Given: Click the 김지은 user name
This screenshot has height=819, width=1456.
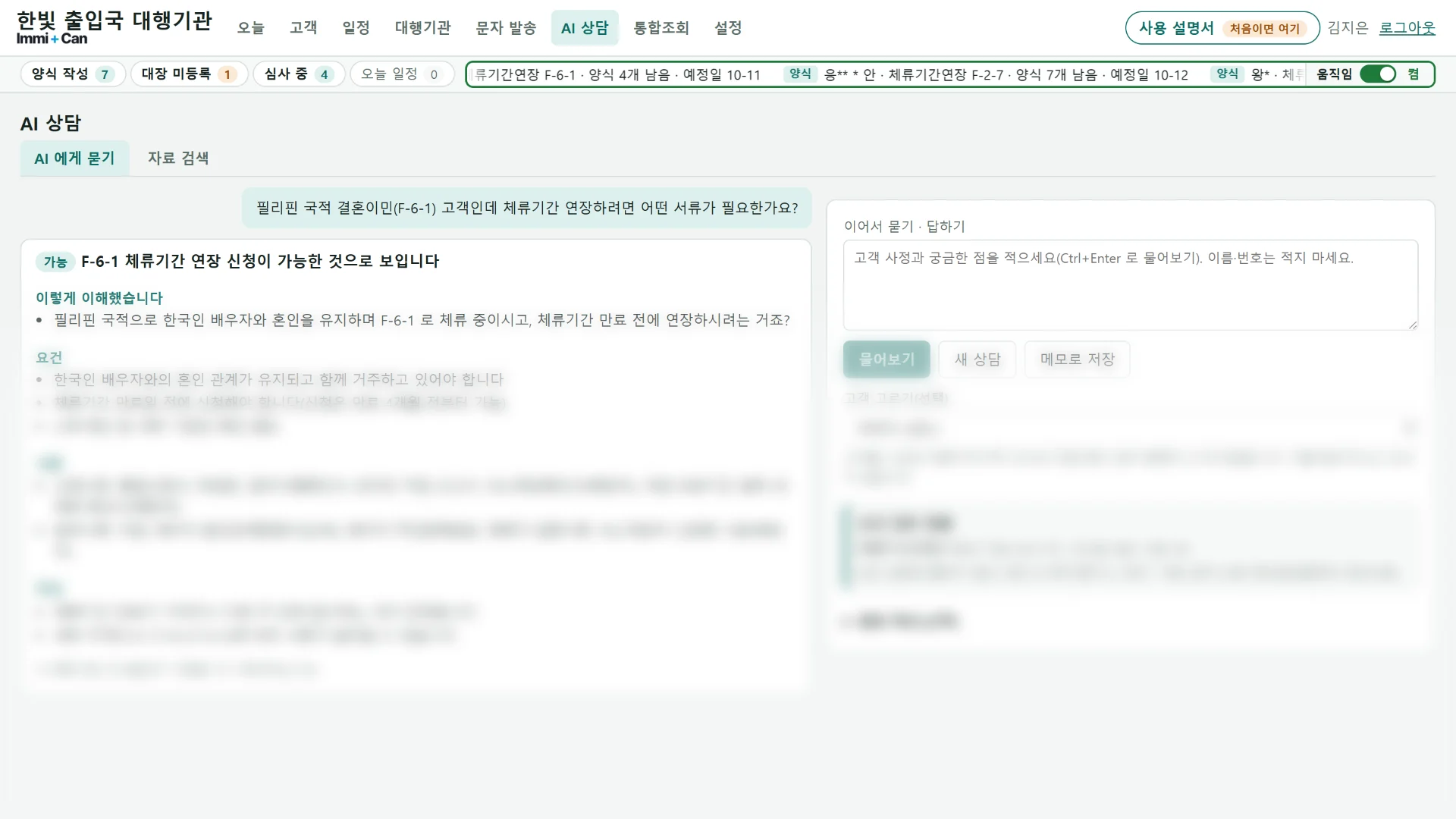Looking at the screenshot, I should (1348, 28).
